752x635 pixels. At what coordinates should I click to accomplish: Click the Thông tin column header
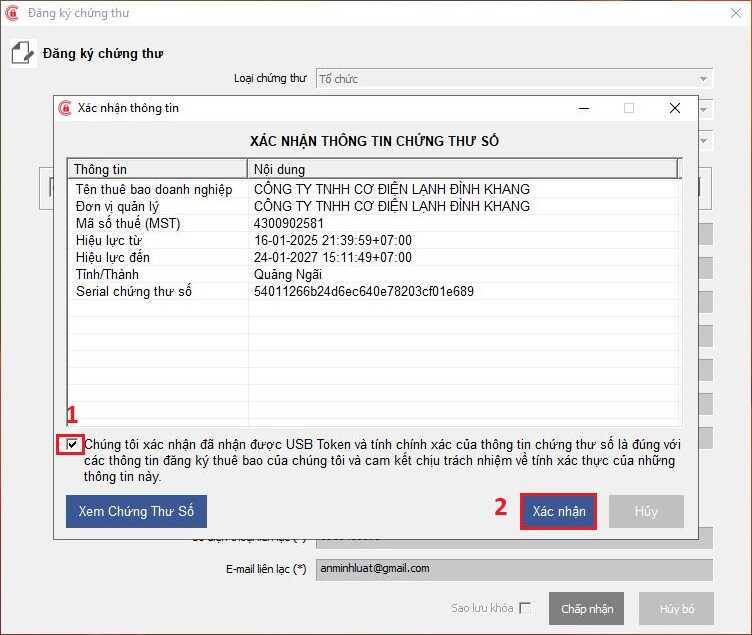tap(157, 169)
